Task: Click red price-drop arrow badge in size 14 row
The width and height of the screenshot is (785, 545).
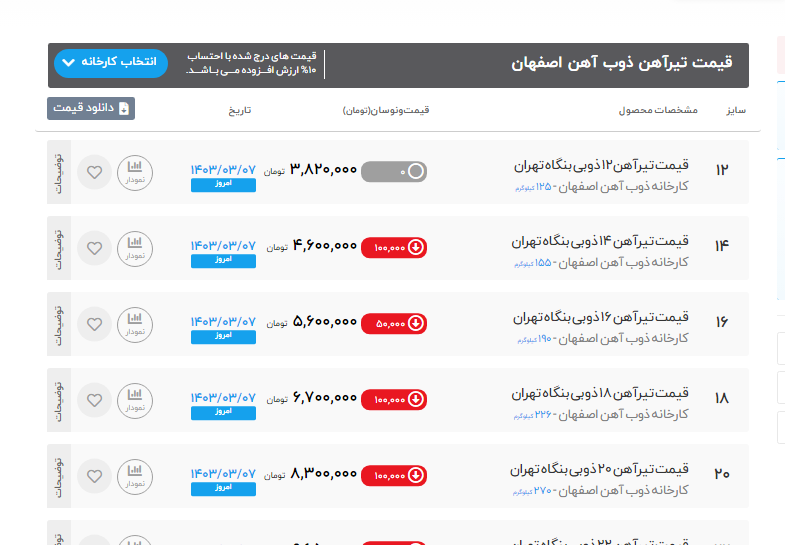Action: pyautogui.click(x=394, y=247)
